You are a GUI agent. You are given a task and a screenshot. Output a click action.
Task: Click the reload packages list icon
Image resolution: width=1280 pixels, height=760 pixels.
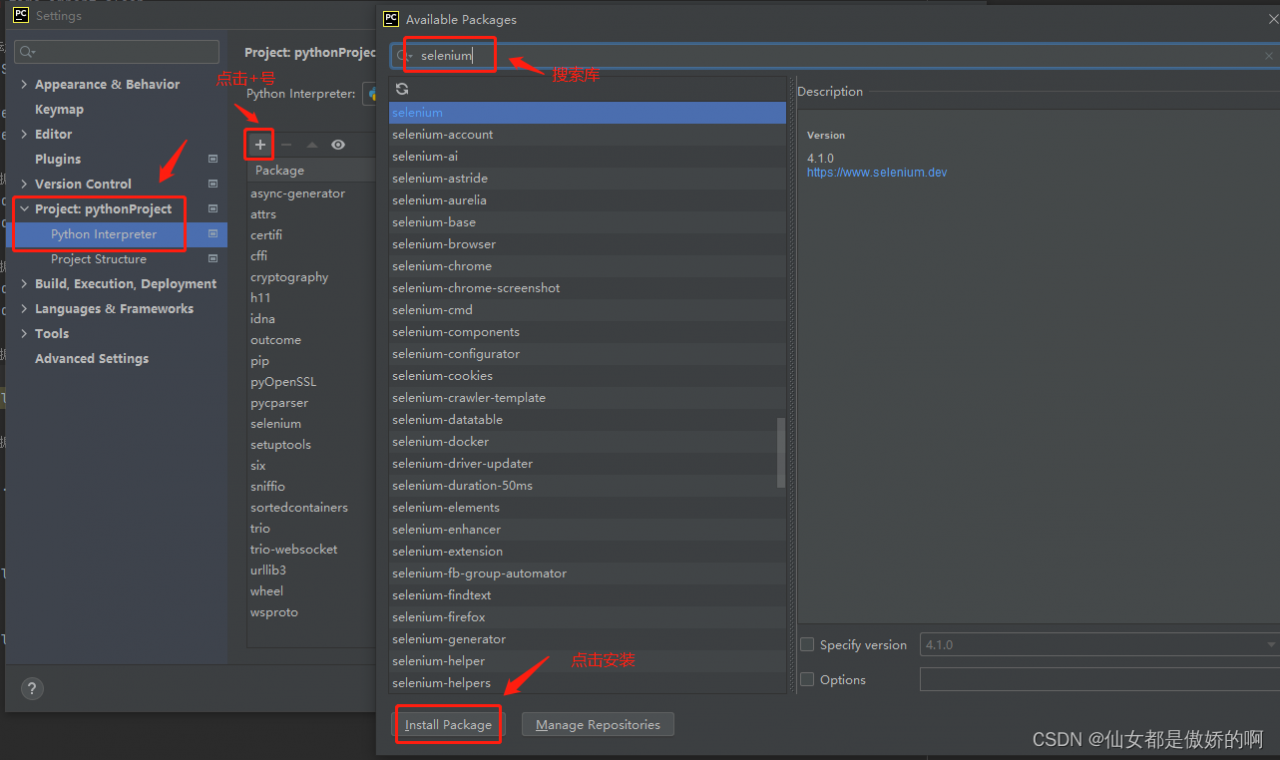point(402,89)
